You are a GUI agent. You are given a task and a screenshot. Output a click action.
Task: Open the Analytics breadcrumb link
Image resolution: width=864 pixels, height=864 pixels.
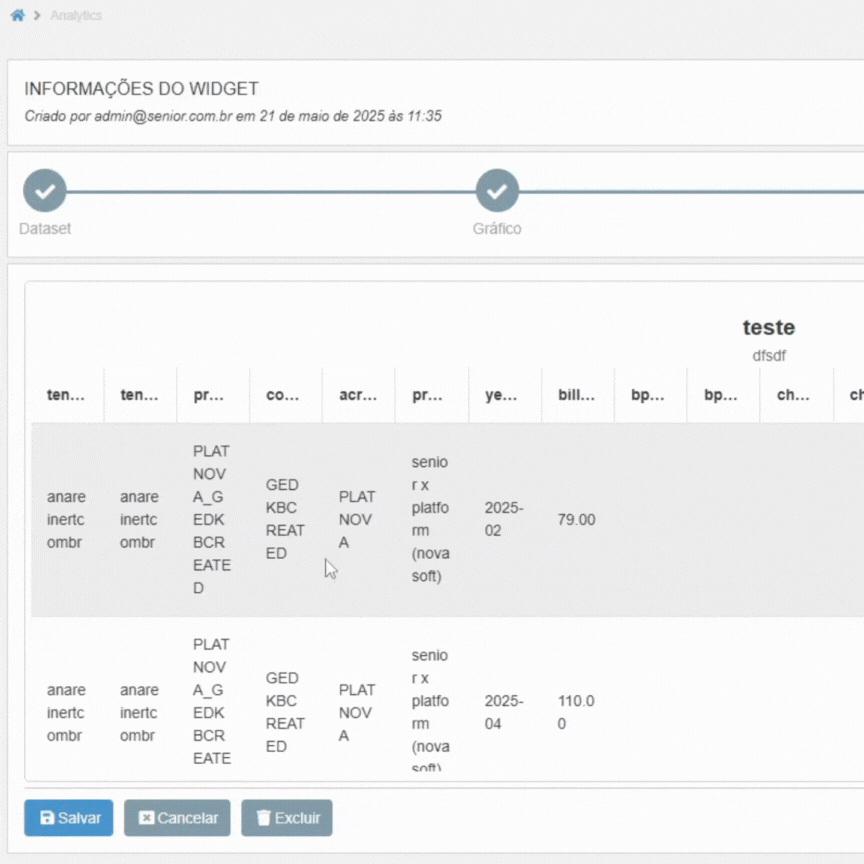76,15
